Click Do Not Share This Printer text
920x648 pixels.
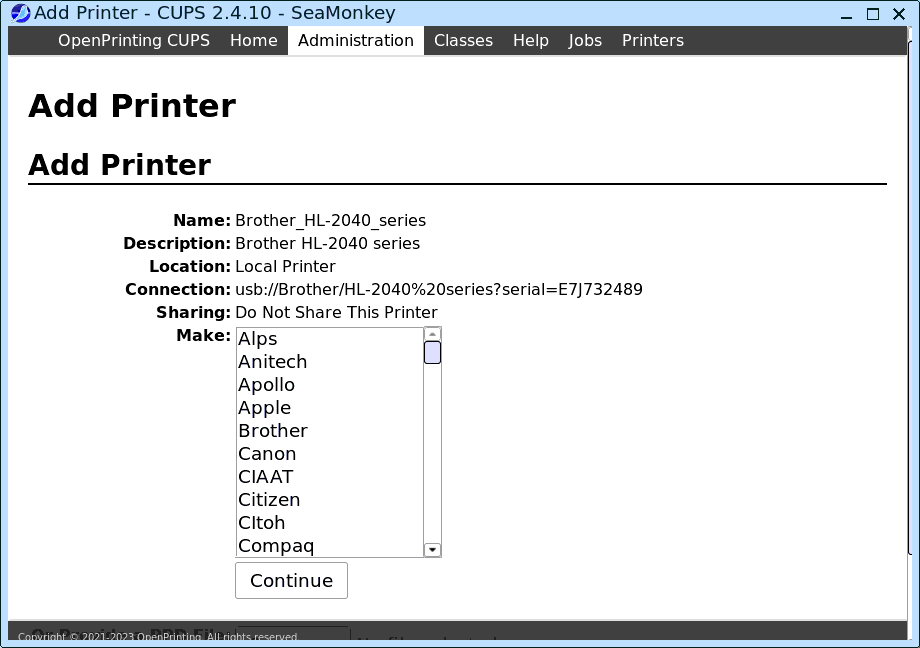pyautogui.click(x=336, y=312)
